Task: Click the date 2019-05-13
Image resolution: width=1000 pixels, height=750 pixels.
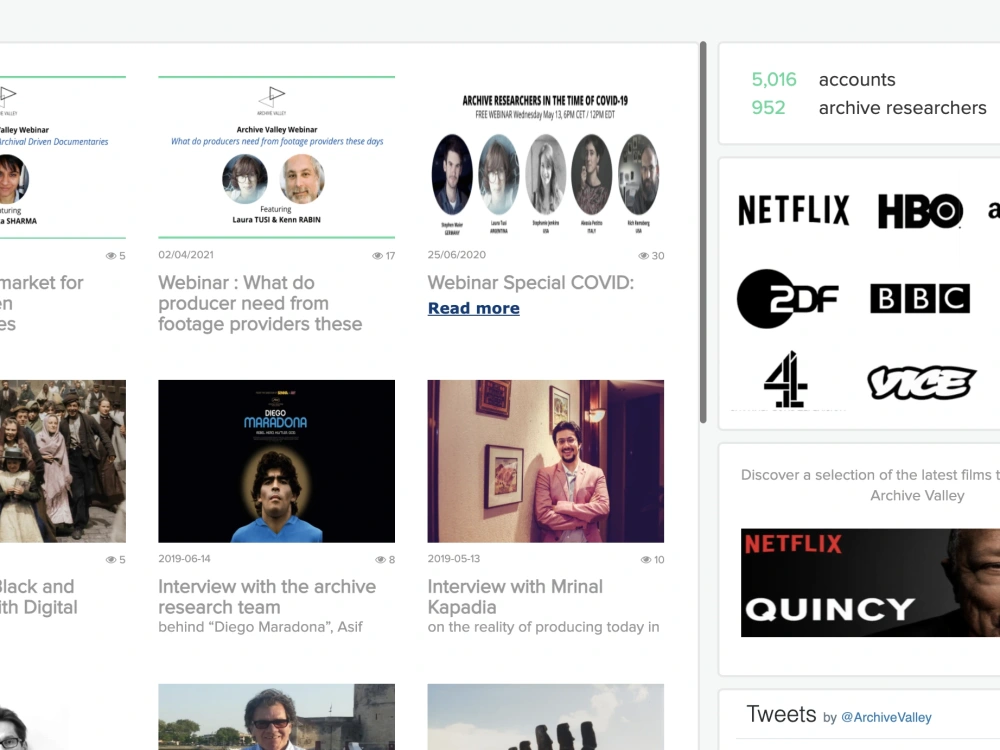Action: (x=453, y=559)
